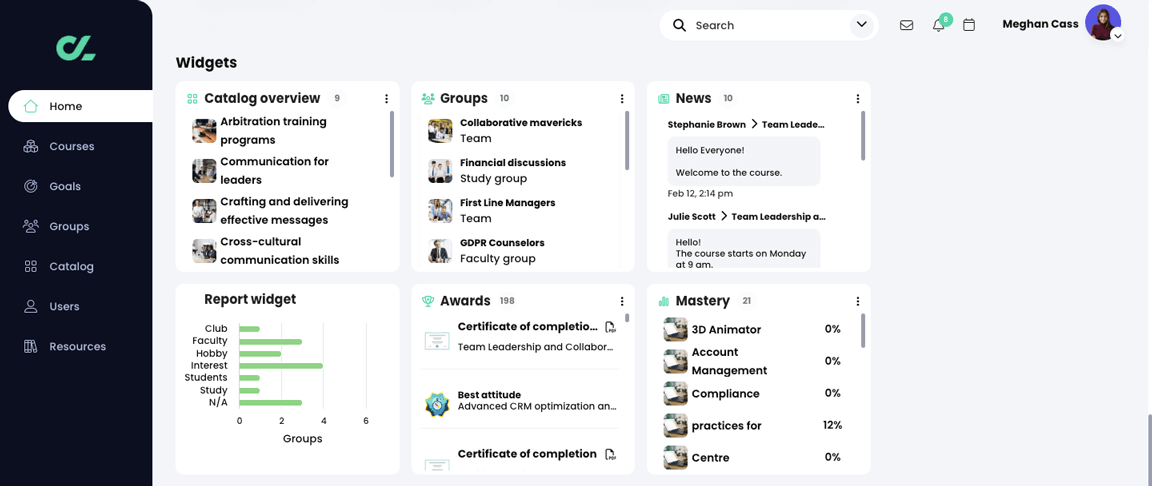Click the Groups widget scrollbar
This screenshot has width=1152, height=486.
point(627,140)
